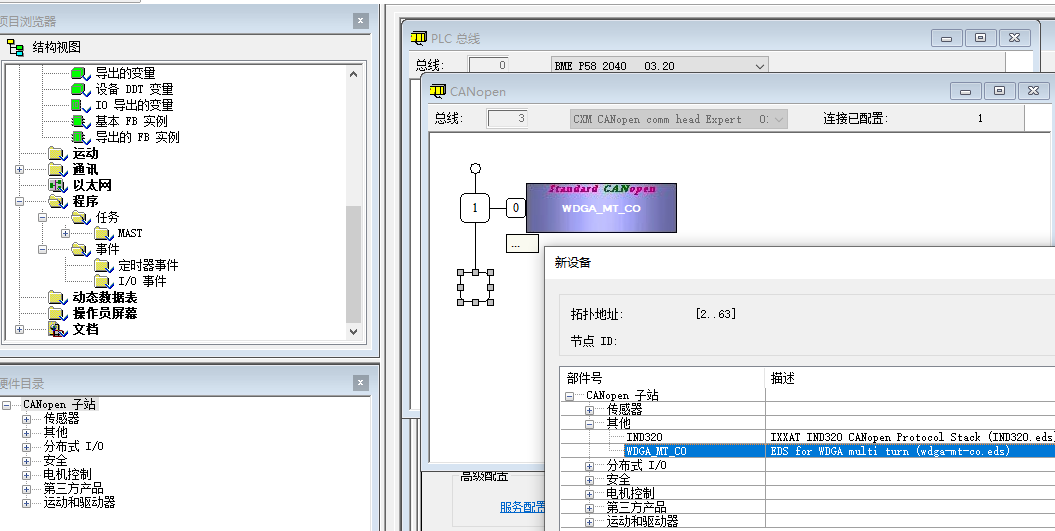Click the 任务 folder icon
Viewport: 1055px width, 531px height.
tap(81, 217)
